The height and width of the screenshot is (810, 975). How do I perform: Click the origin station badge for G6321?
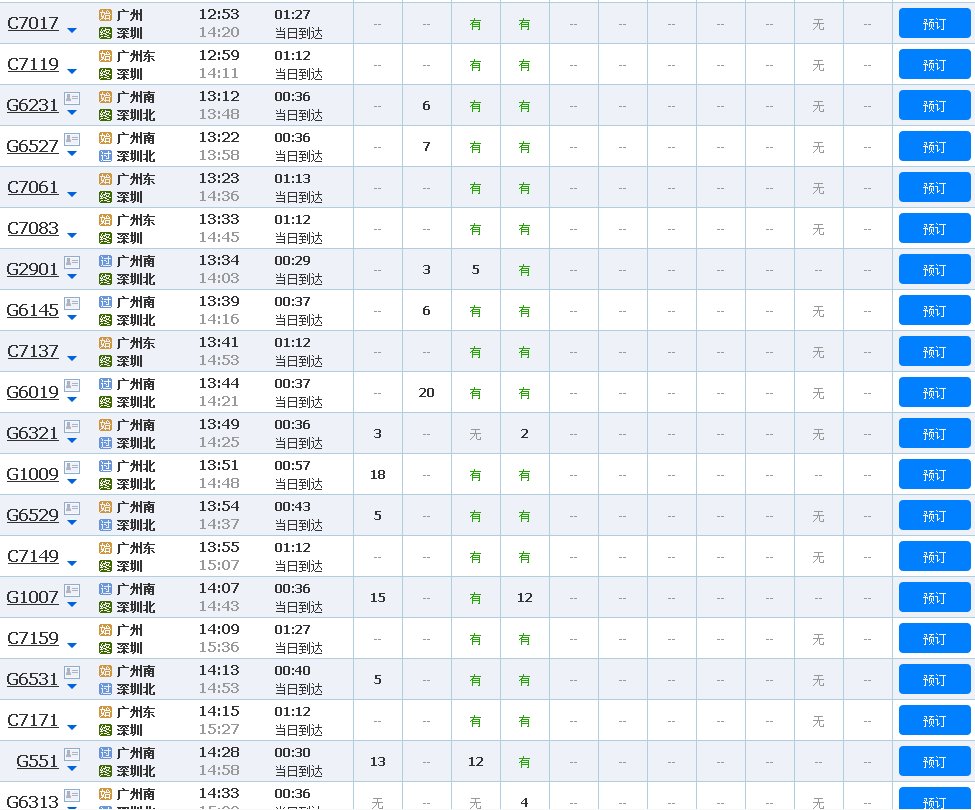[106, 425]
